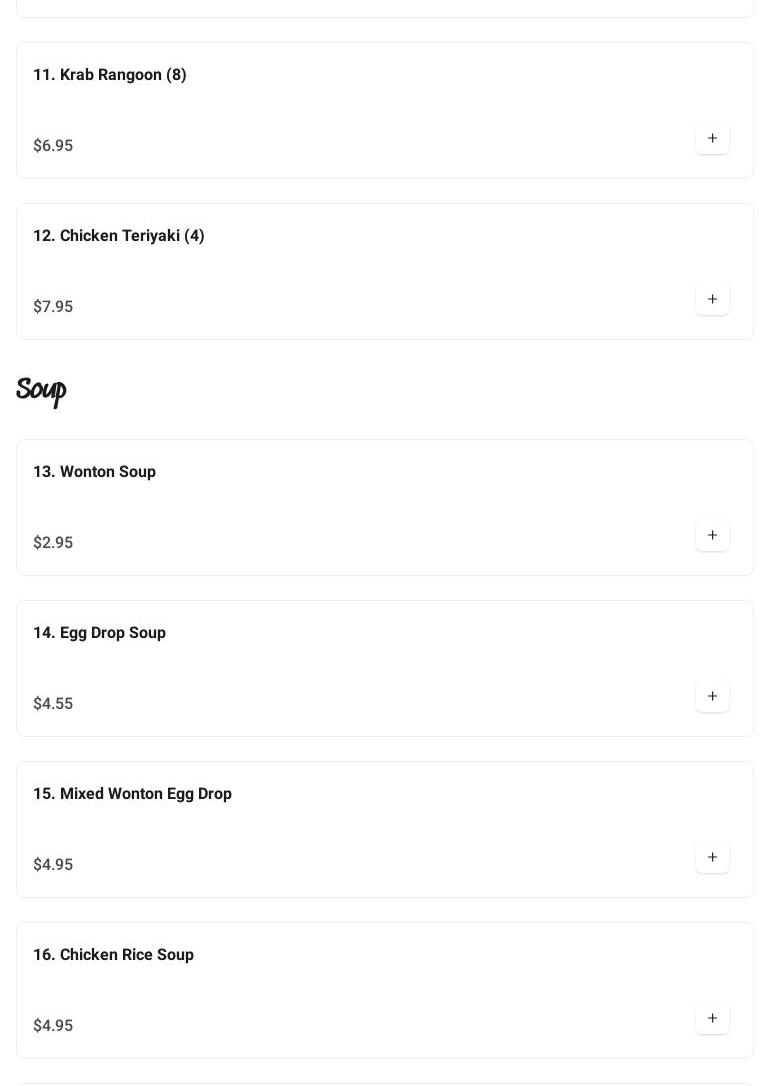Add Mixed Wonton Egg Drop plus icon
This screenshot has width=770, height=1086.
712,858
